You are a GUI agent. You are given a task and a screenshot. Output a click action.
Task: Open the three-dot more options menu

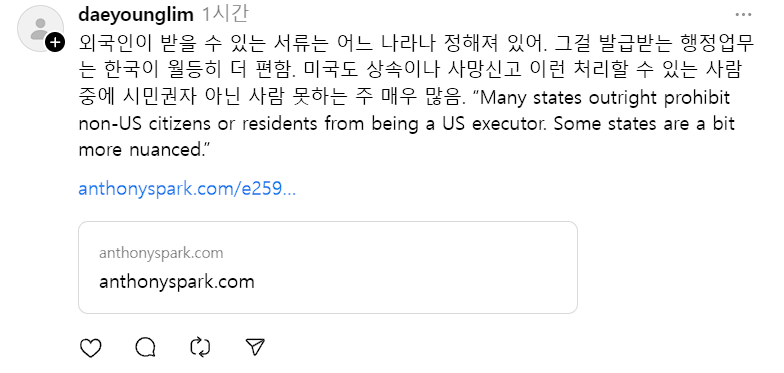744,14
